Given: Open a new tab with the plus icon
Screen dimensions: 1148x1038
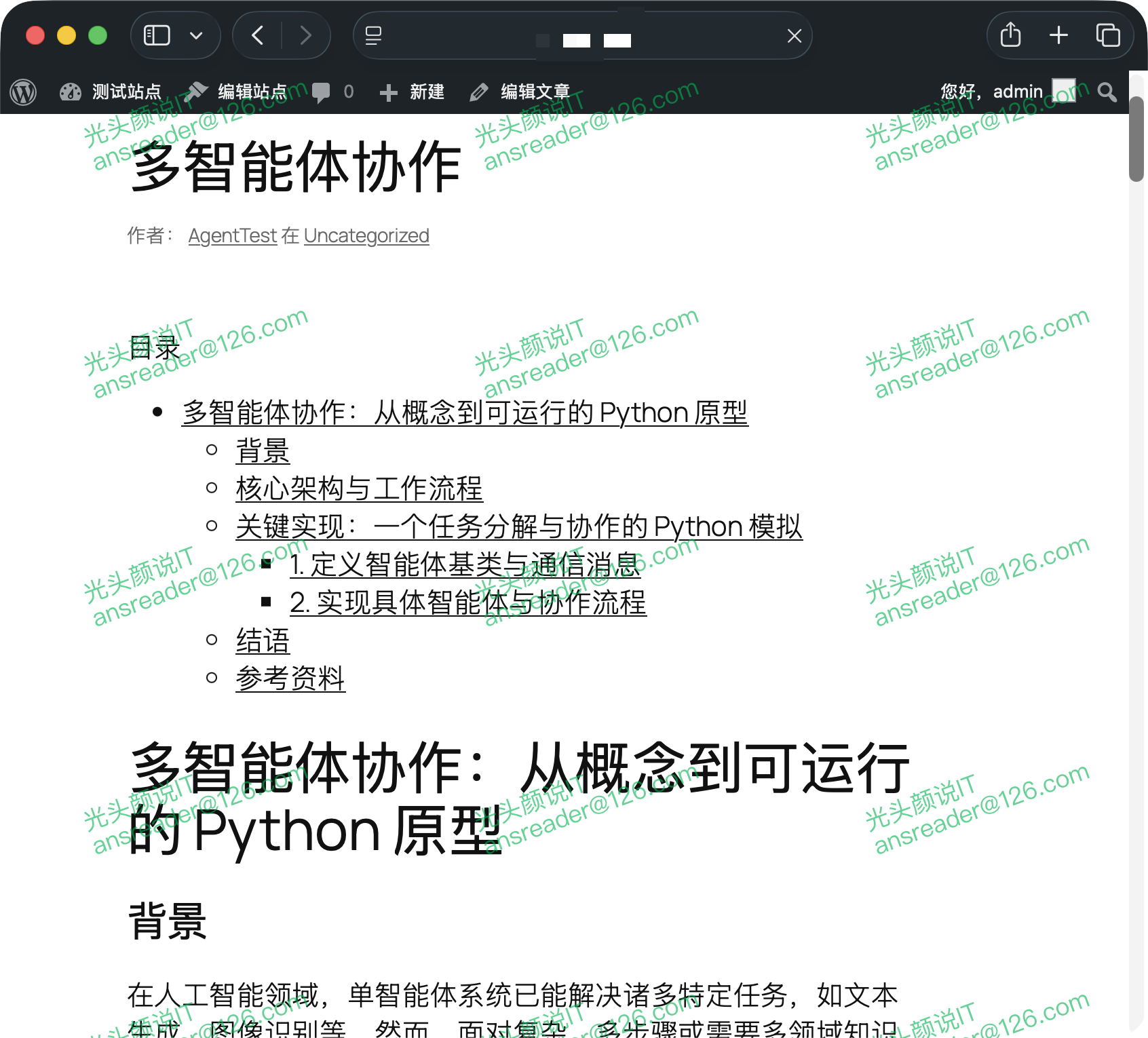Looking at the screenshot, I should click(1058, 35).
